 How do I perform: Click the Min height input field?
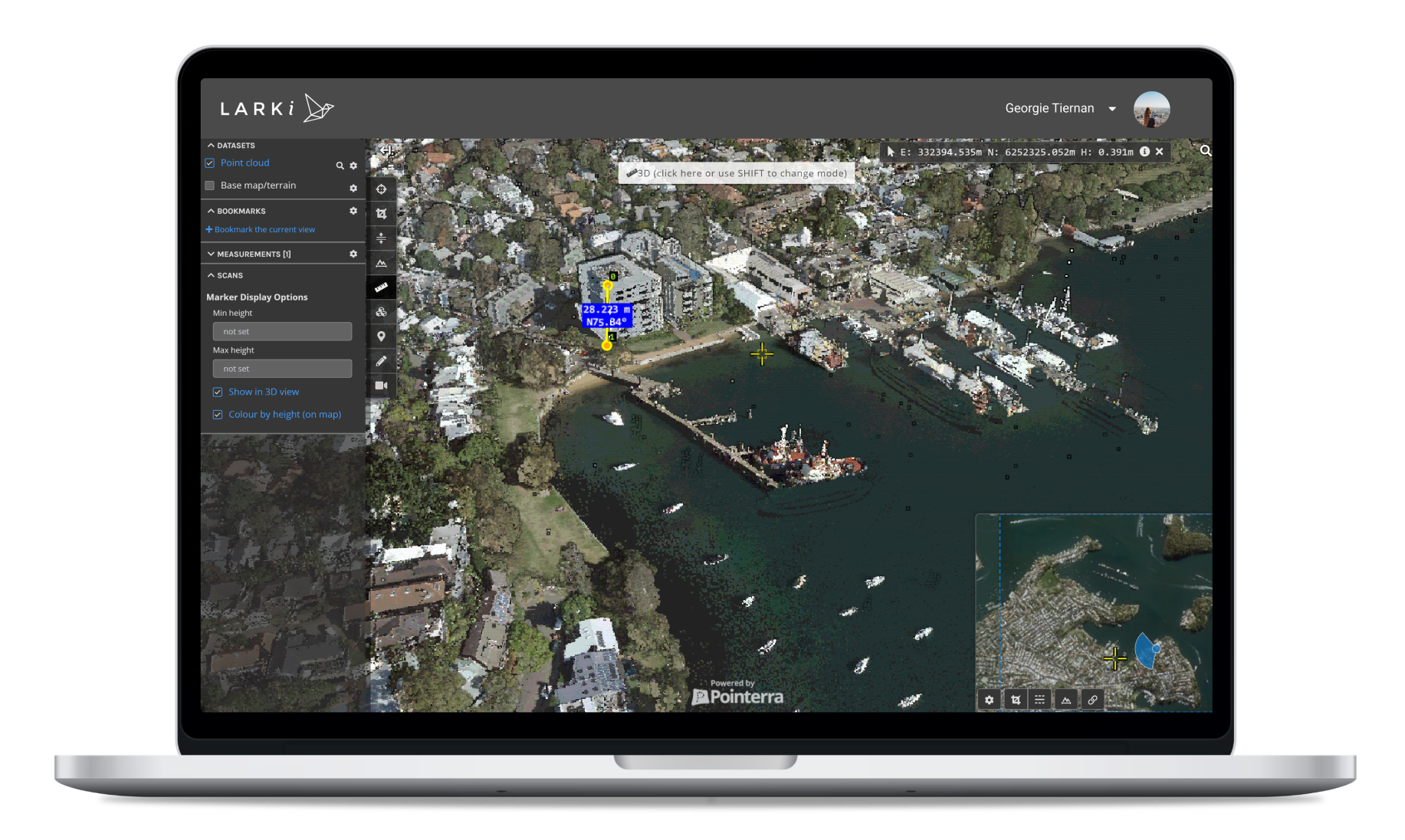tap(282, 332)
